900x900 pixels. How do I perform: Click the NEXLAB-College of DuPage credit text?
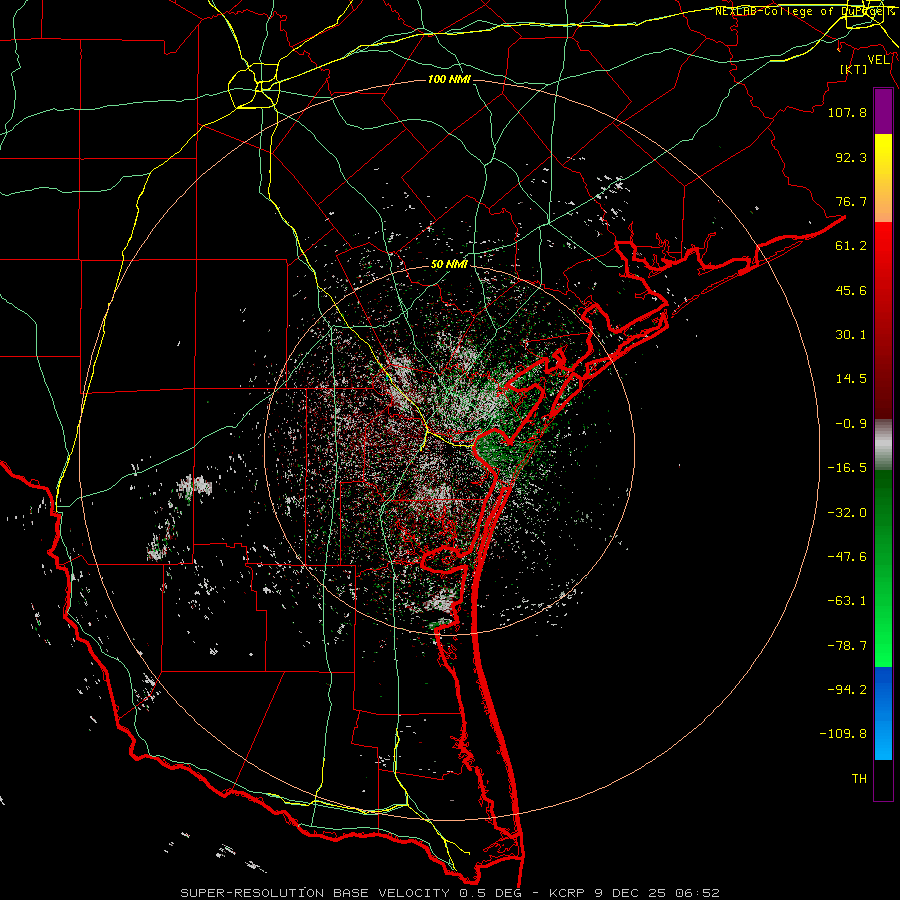point(805,11)
